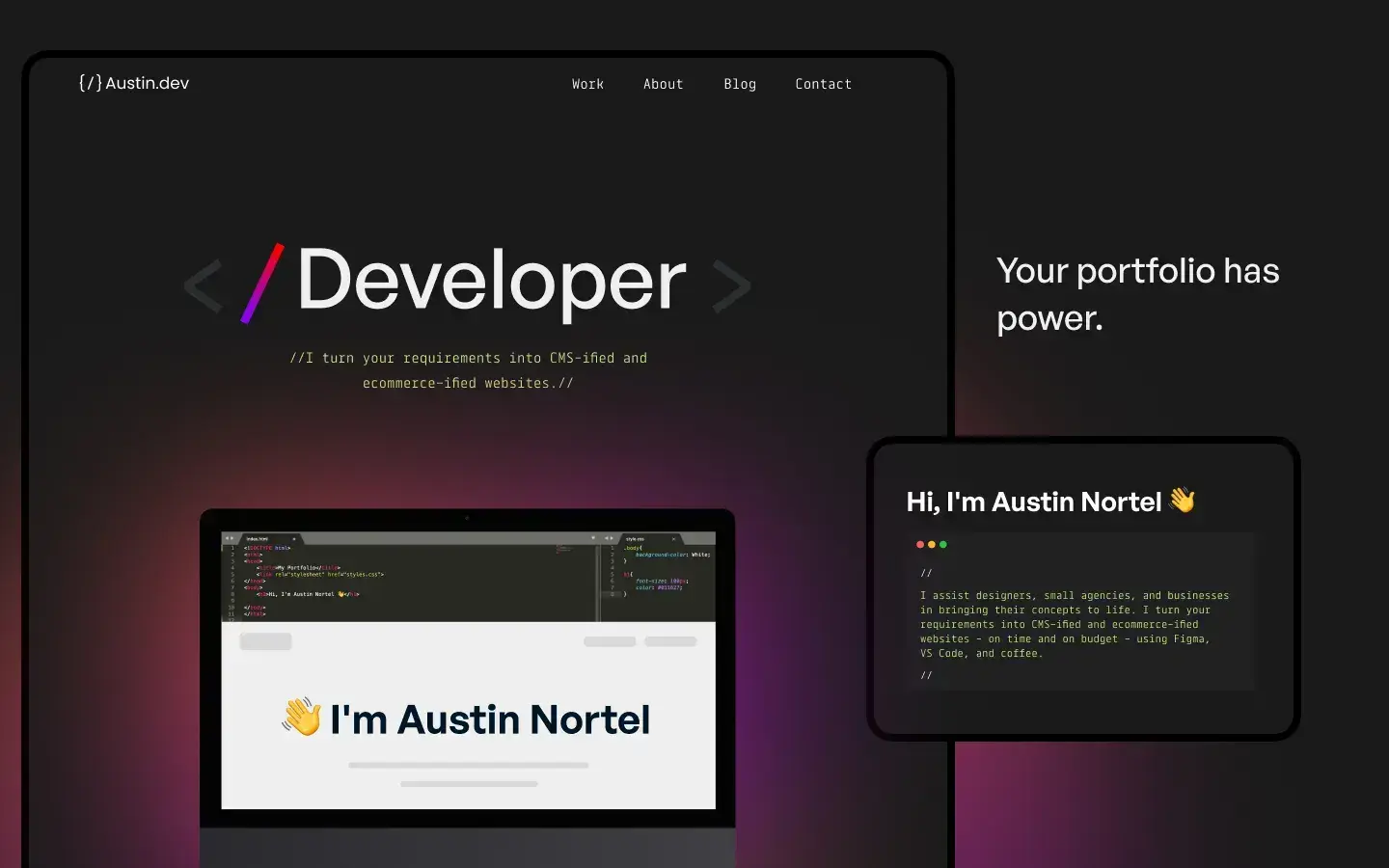Click the close X icon on the style.css tab

pos(673,538)
